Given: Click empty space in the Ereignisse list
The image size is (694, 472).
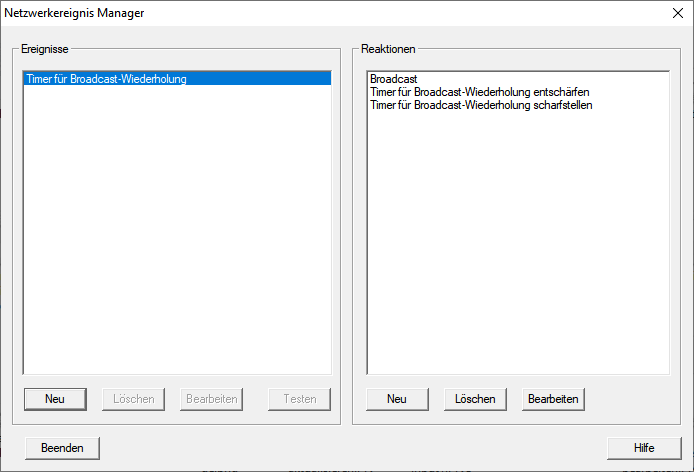Looking at the screenshot, I should pyautogui.click(x=176, y=240).
